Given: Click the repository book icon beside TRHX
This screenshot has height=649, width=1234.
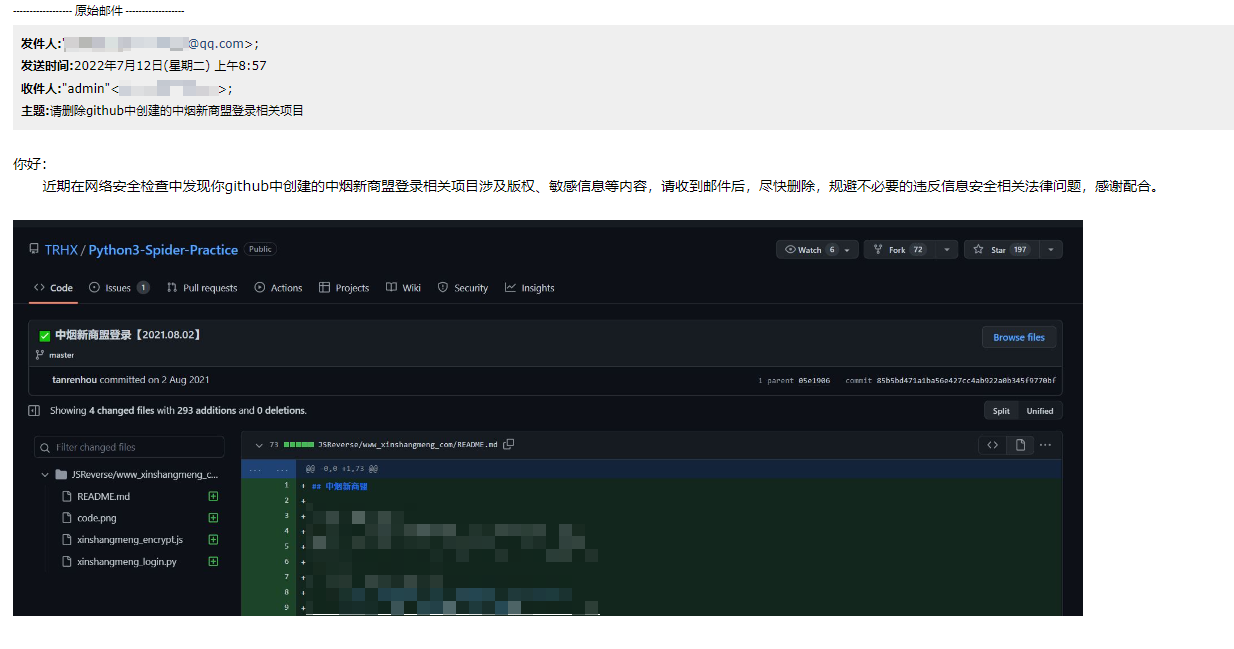Looking at the screenshot, I should click(x=34, y=249).
